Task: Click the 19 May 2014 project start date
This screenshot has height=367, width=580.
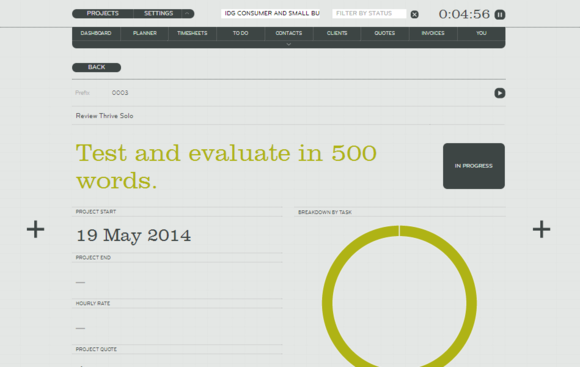Action: (x=134, y=235)
